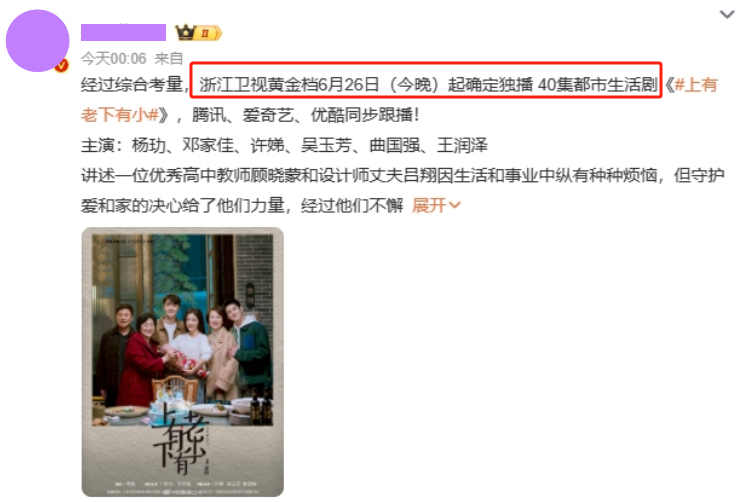The width and height of the screenshot is (745, 502).
Task: Click the small down arrow after 展开
Action: 455,205
